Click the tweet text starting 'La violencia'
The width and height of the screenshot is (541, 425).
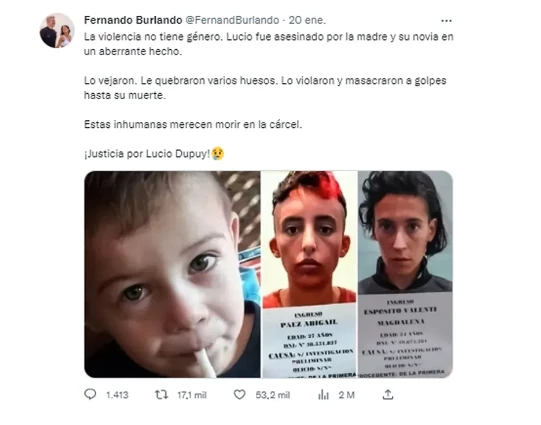coord(269,44)
